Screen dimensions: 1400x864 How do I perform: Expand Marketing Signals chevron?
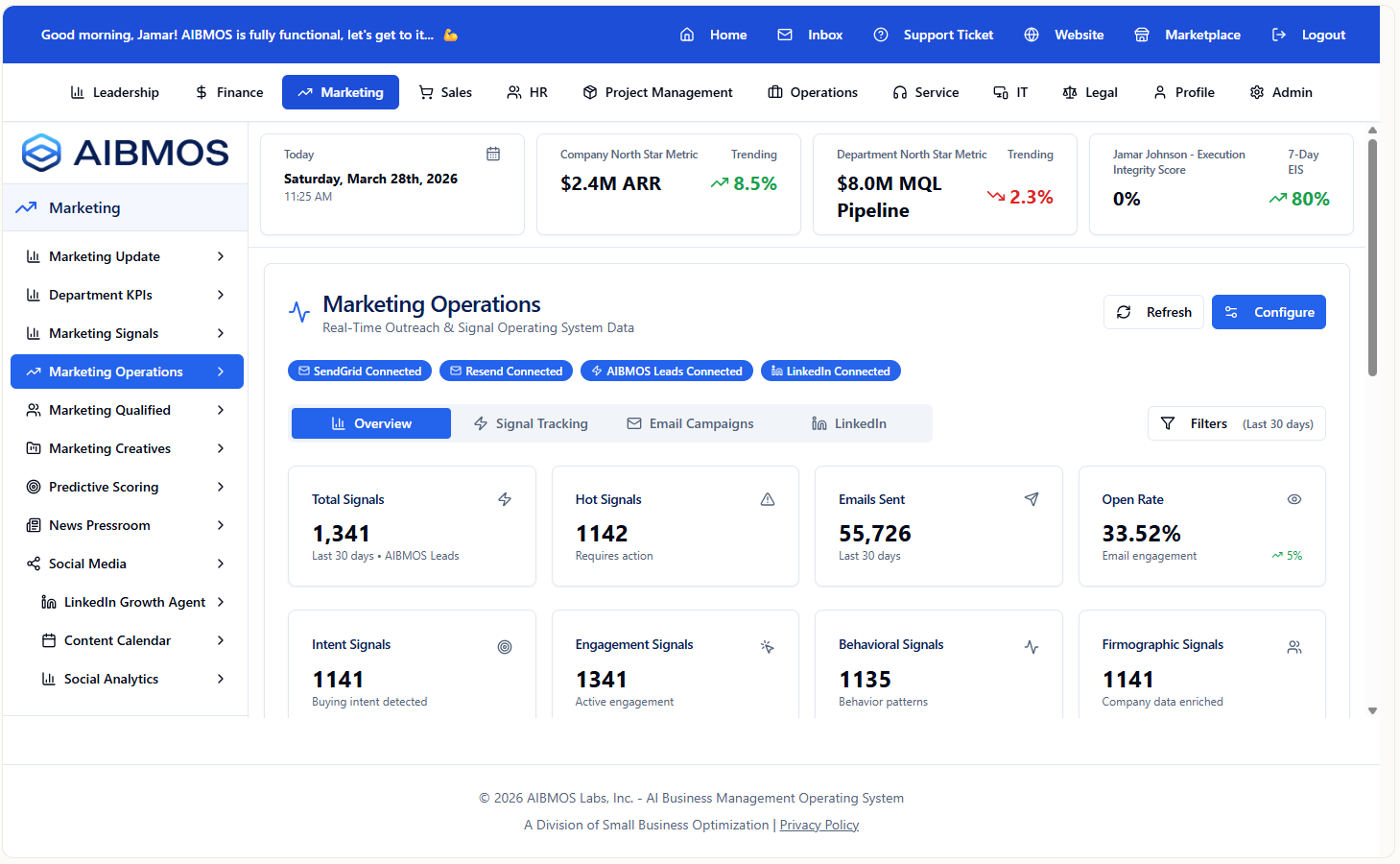(221, 333)
